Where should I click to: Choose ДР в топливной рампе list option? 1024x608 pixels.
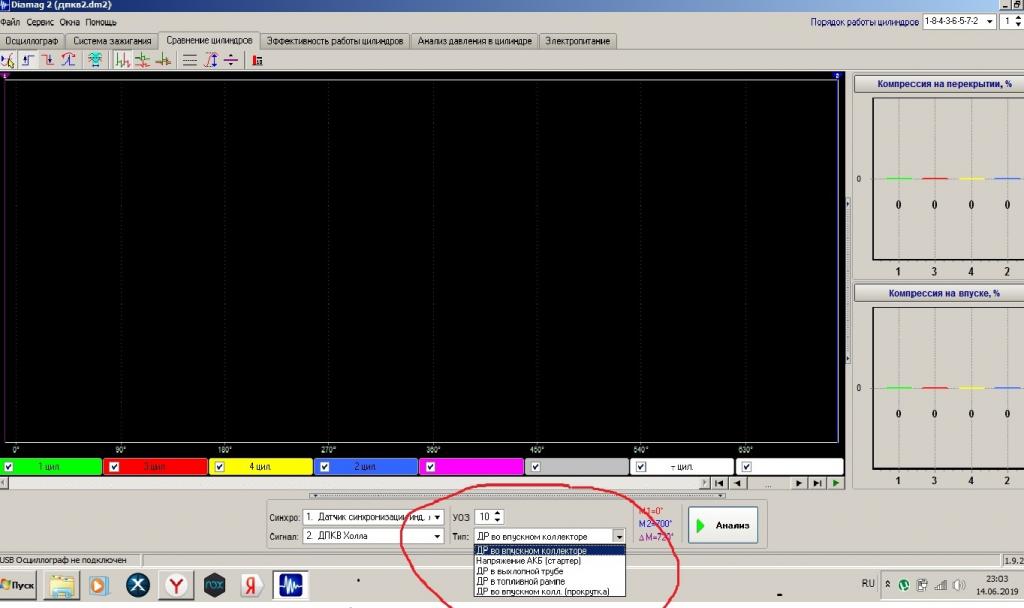tap(549, 581)
